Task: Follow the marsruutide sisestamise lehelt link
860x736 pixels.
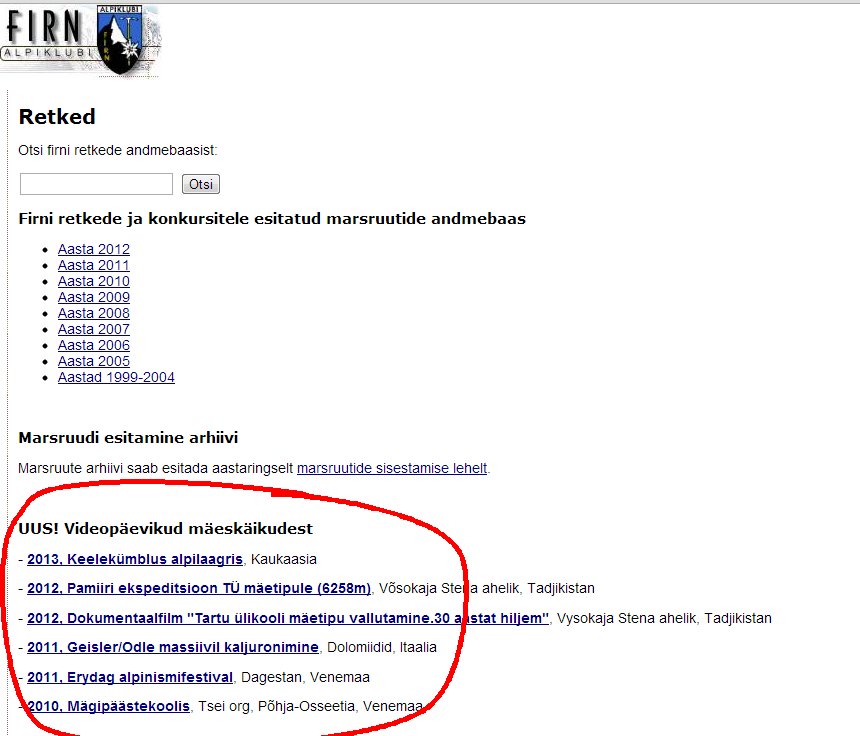Action: click(392, 468)
